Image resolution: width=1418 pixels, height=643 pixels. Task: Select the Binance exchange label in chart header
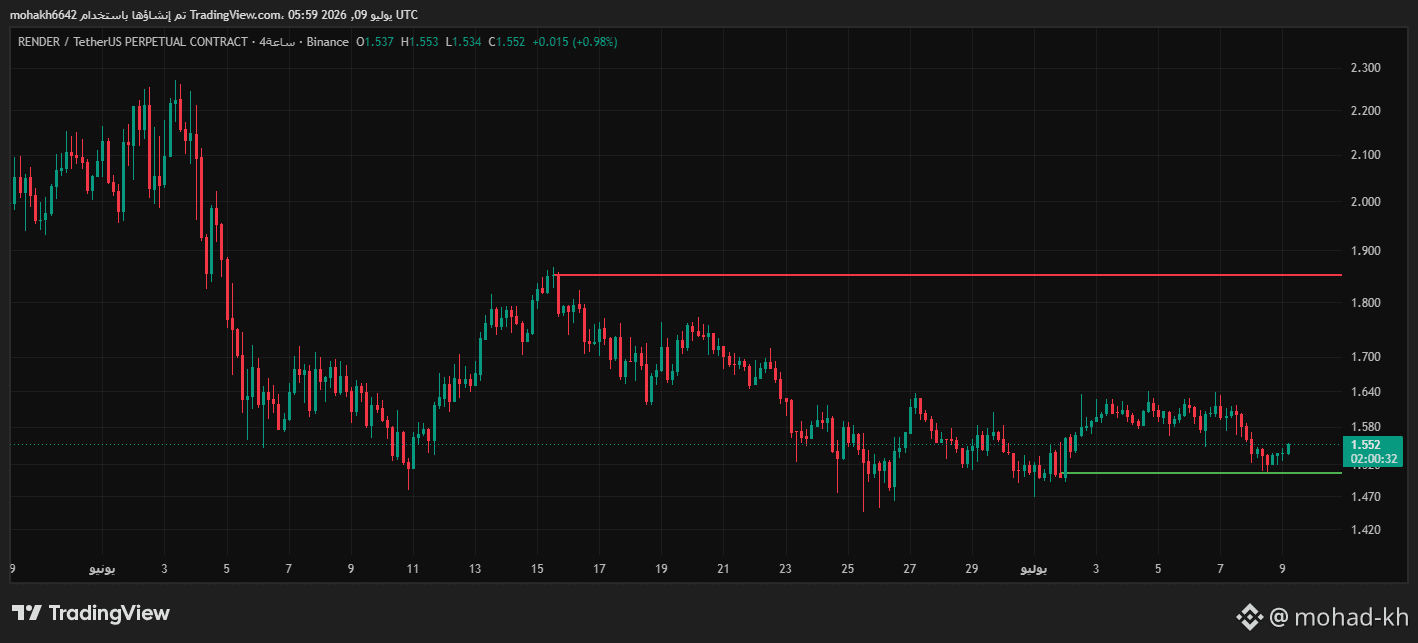[328, 42]
